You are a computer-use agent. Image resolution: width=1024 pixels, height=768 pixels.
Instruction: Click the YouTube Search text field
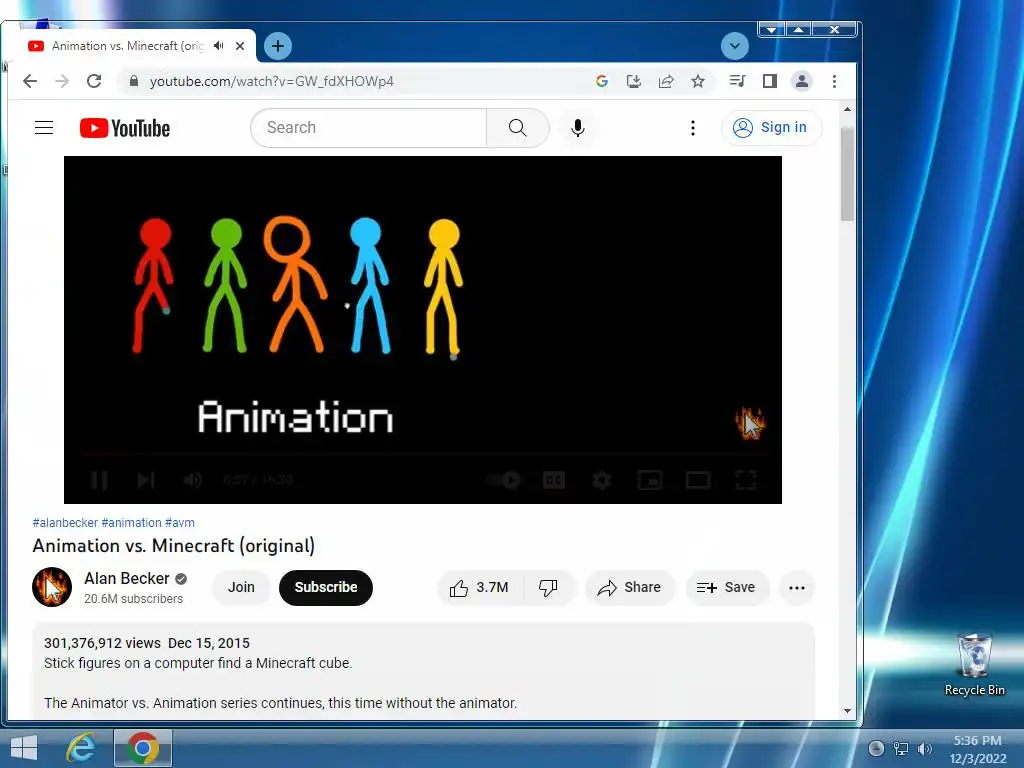(369, 127)
